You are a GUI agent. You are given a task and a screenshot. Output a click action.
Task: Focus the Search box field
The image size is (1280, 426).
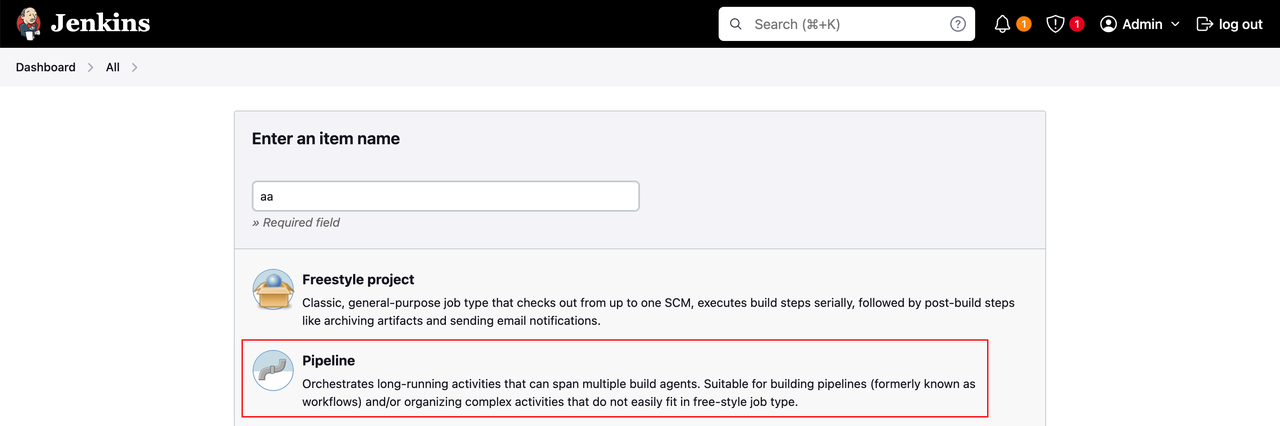click(x=847, y=24)
